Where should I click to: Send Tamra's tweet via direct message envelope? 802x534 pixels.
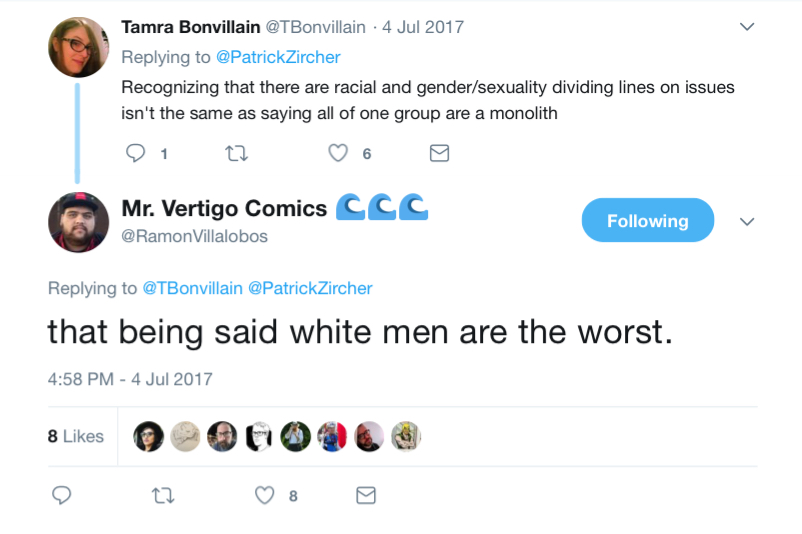click(439, 153)
